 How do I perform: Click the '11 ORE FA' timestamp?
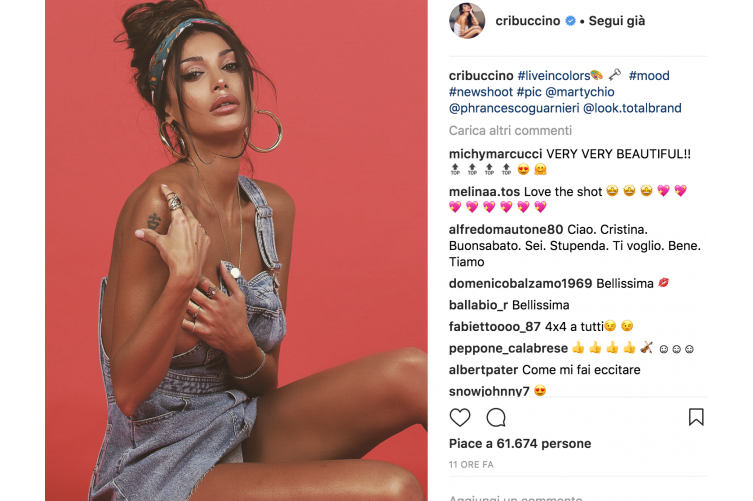(471, 465)
